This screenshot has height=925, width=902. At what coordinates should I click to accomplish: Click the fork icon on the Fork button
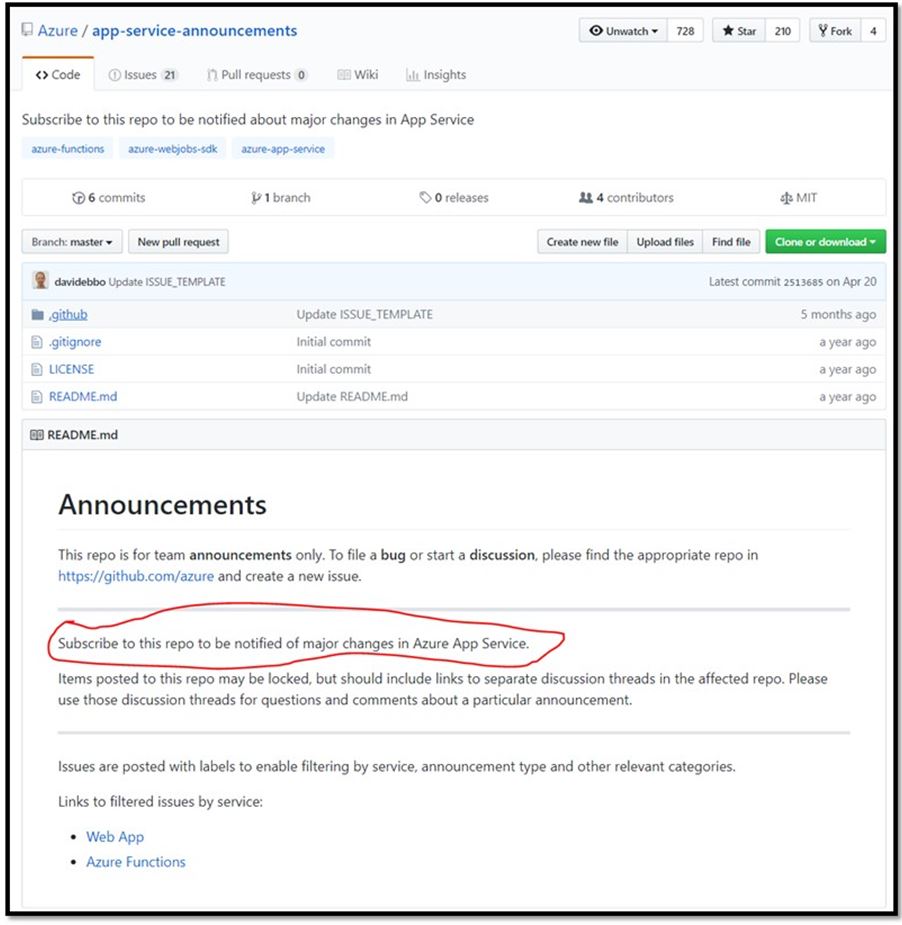pos(822,30)
